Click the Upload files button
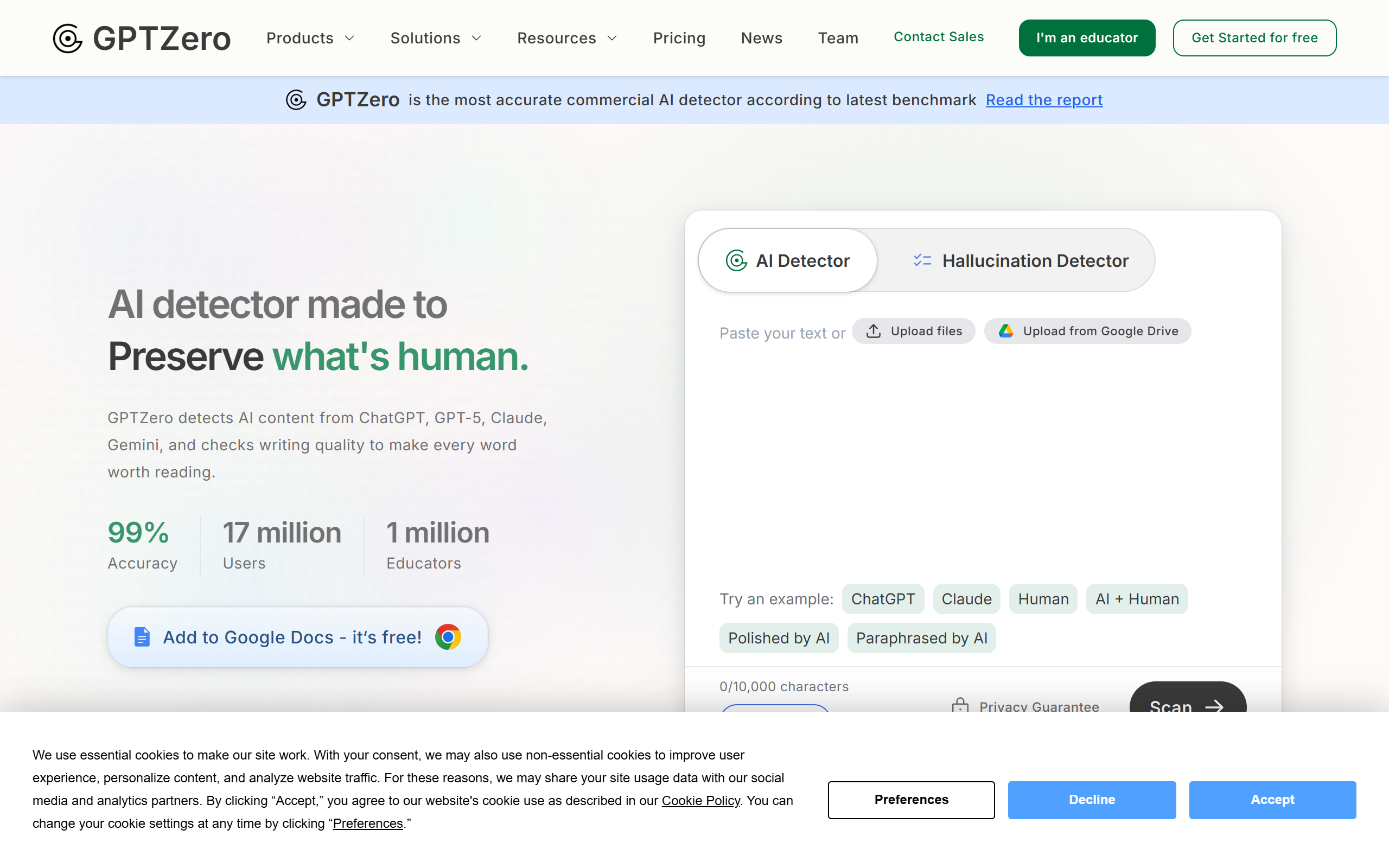 coord(913,331)
